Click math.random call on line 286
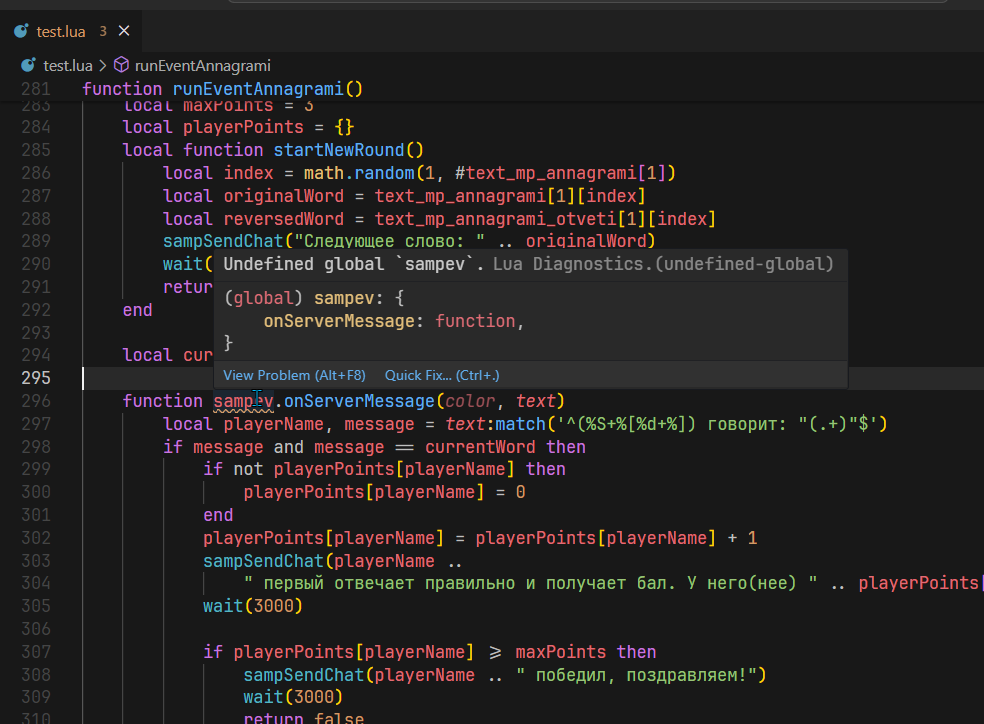Screen dimensions: 984x724 point(360,173)
